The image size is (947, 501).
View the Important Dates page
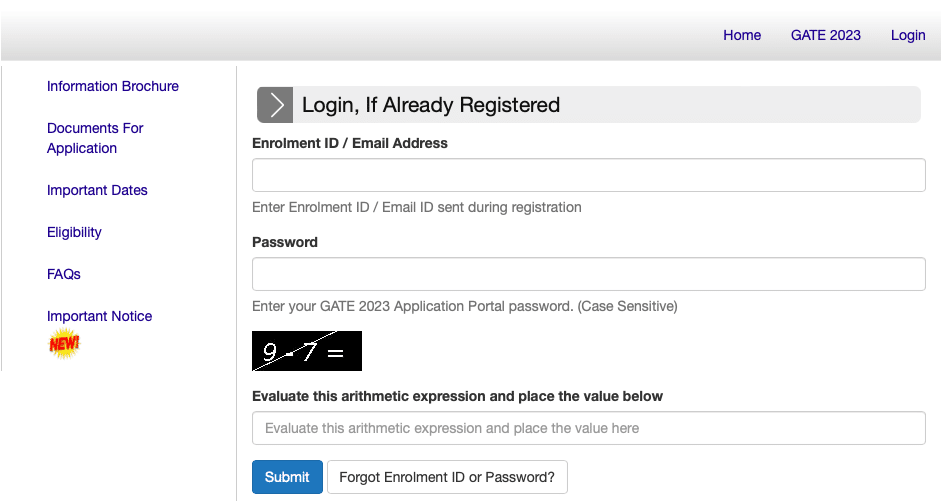click(x=97, y=190)
